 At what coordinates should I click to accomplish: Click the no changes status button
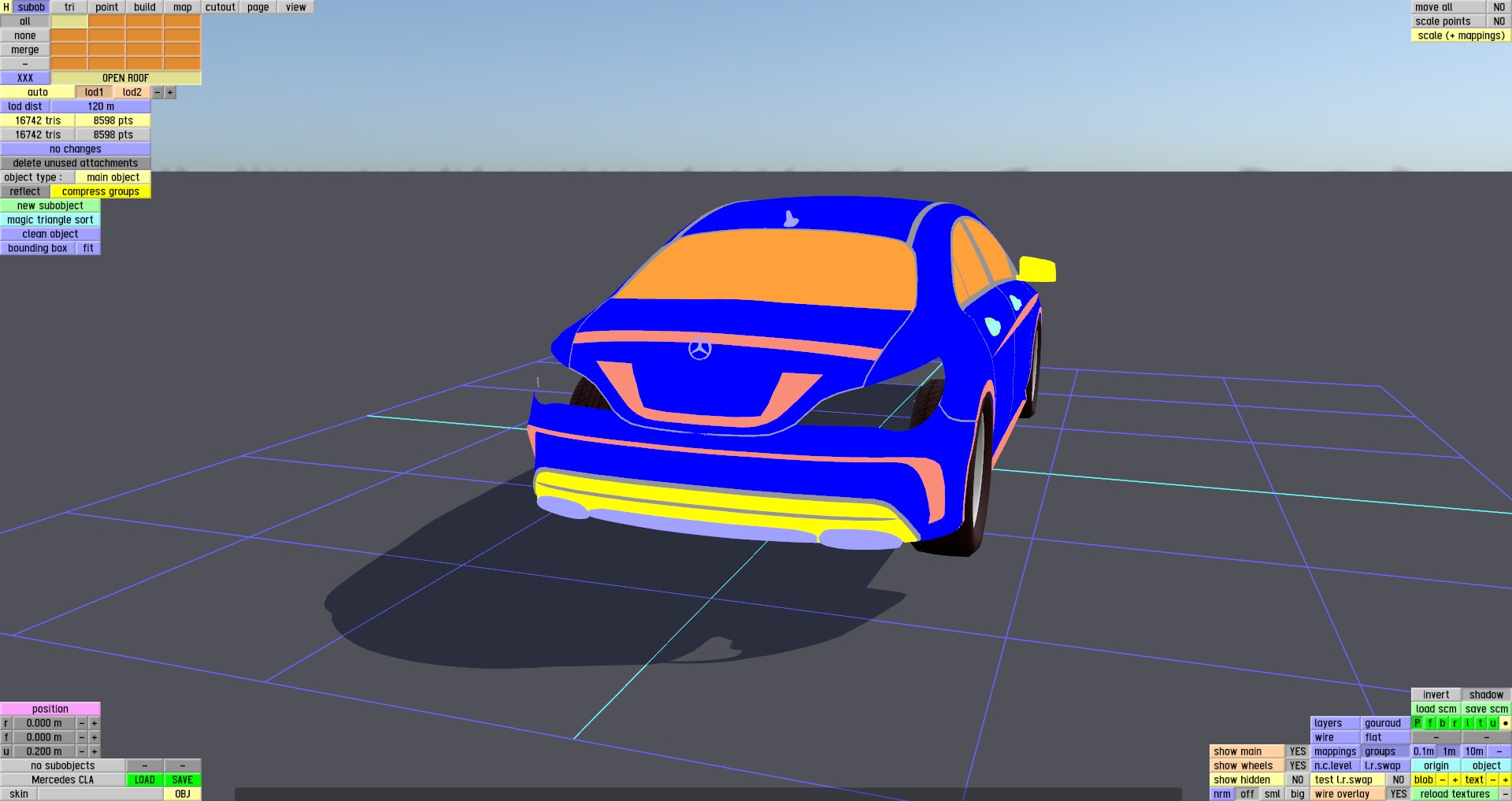[x=76, y=149]
